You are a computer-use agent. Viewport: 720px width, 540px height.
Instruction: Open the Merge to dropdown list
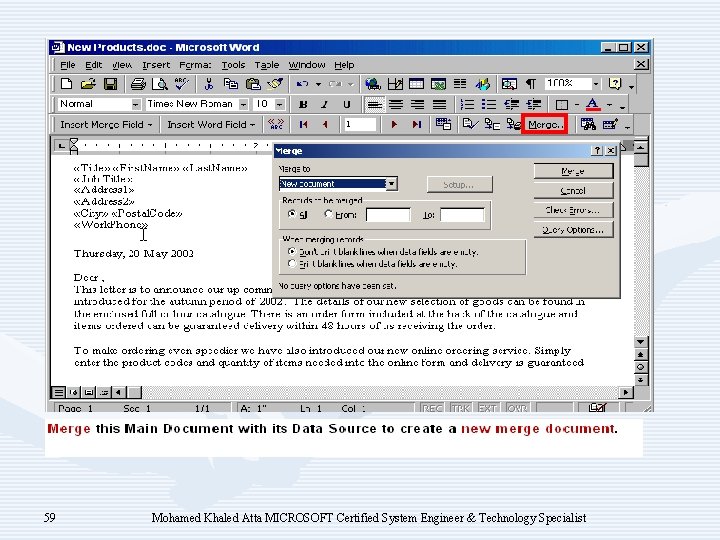pos(391,184)
